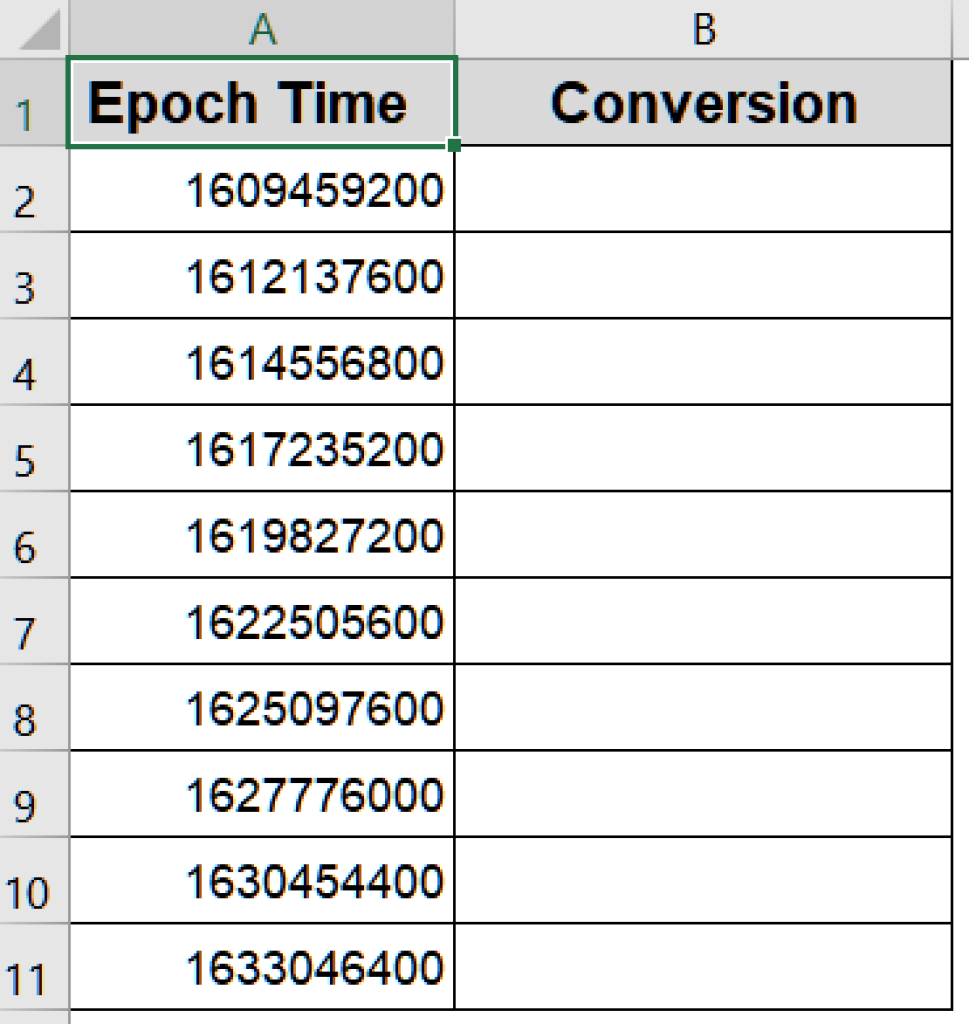Click empty Conversion cell in row 6
Viewport: 969px width, 1024px height.
point(703,535)
